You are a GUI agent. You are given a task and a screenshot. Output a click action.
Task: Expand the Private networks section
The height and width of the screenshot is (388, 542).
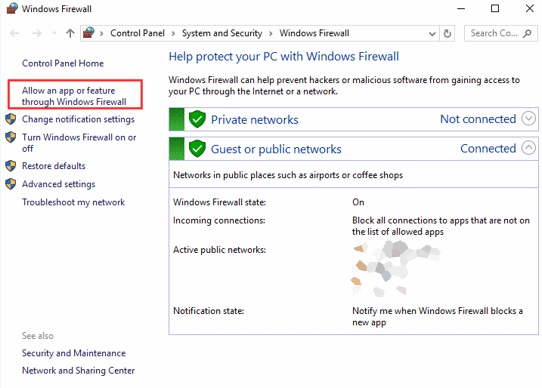[529, 119]
